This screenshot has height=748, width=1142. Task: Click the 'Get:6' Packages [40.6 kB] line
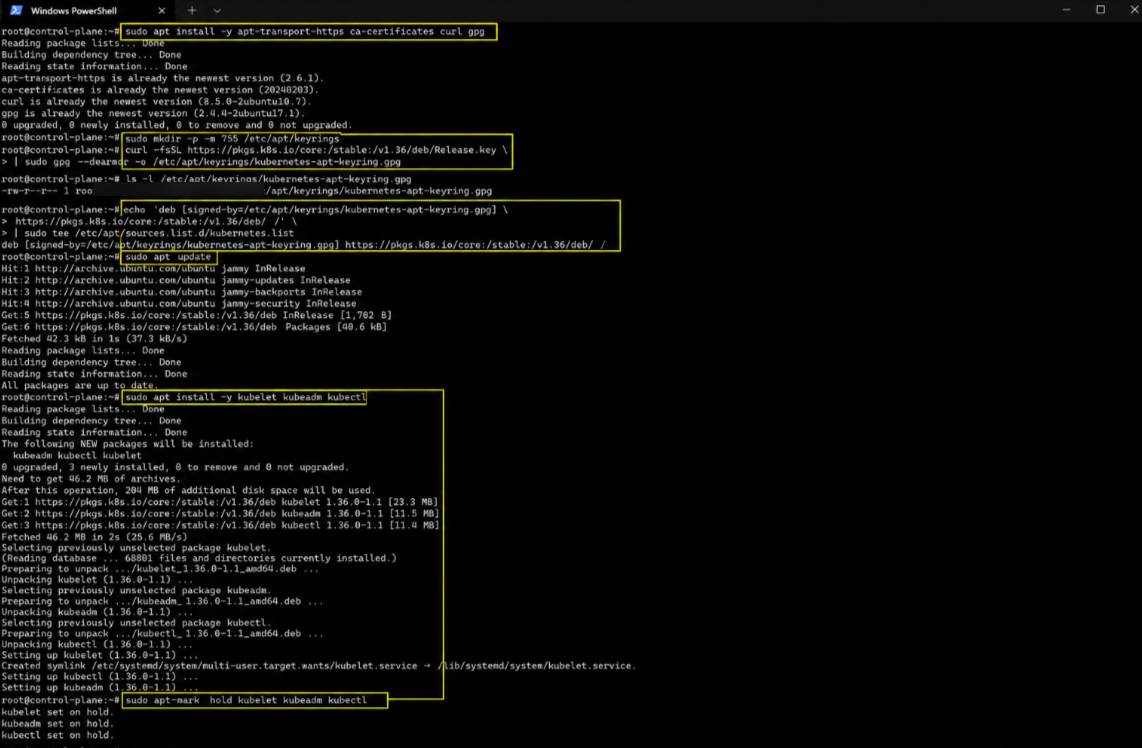(194, 326)
